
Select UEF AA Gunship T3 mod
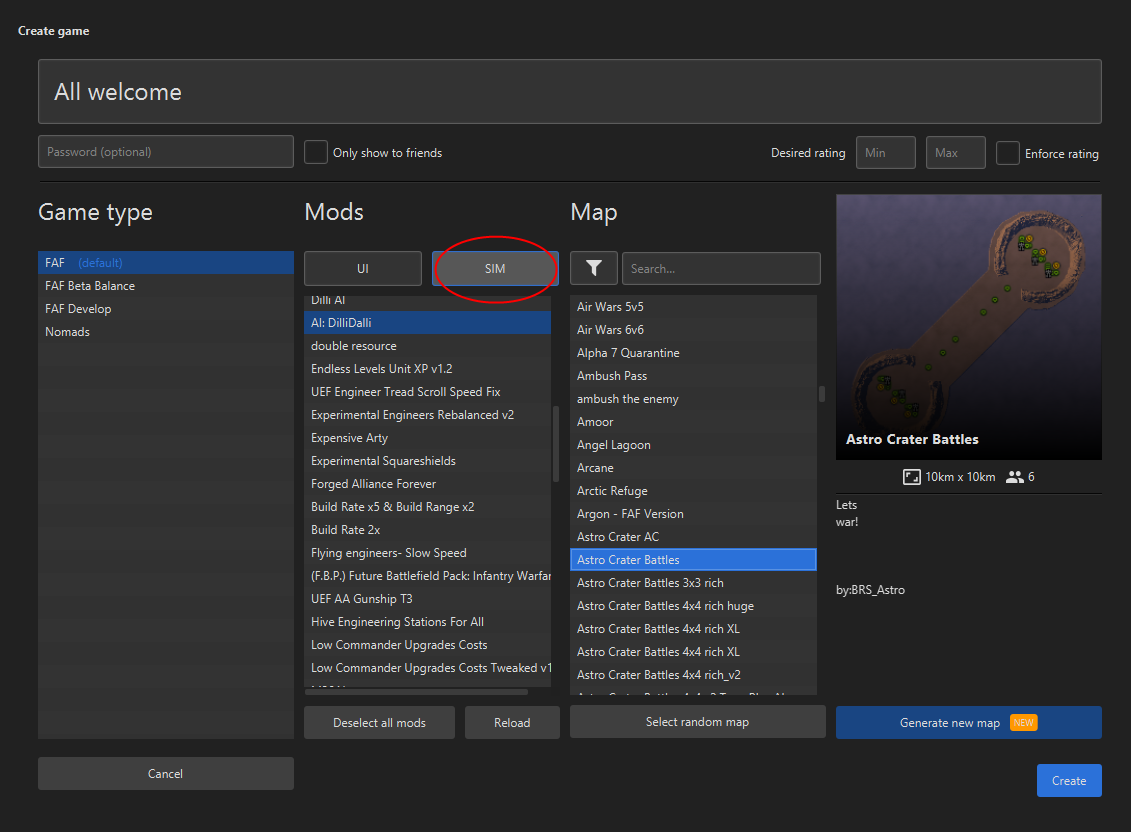pos(427,599)
